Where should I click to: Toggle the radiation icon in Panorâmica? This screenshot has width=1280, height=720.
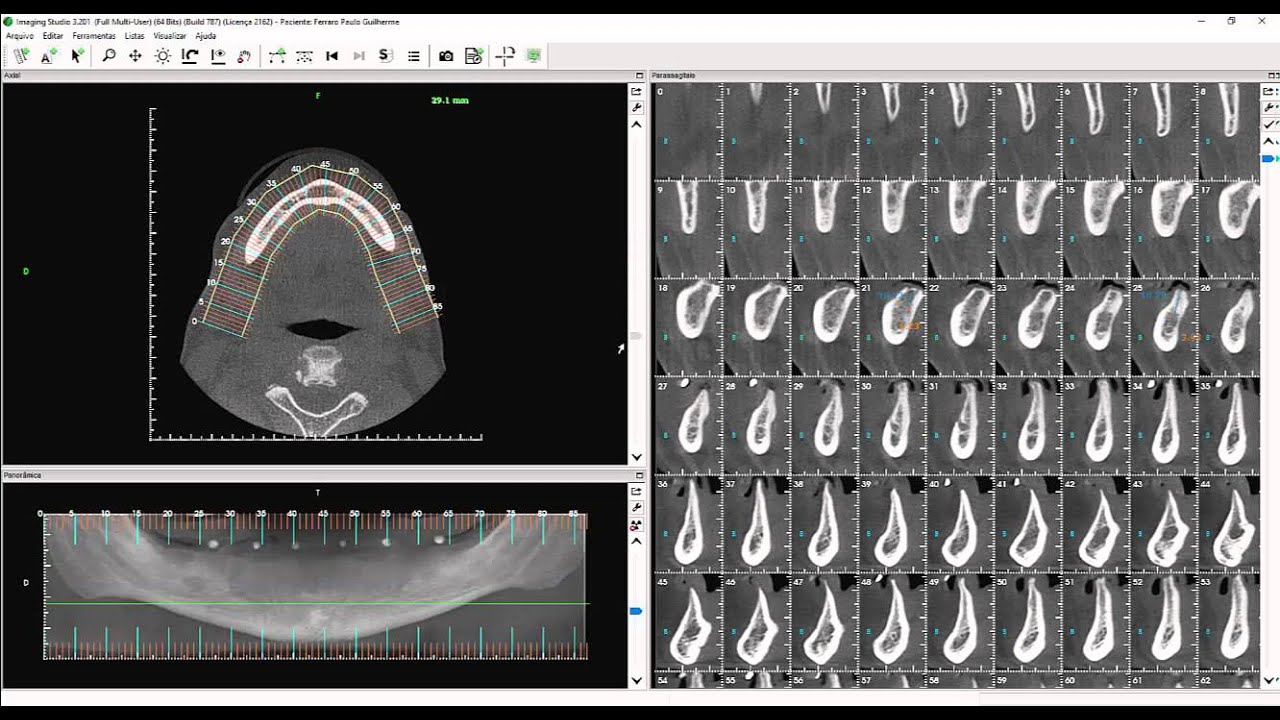(636, 524)
